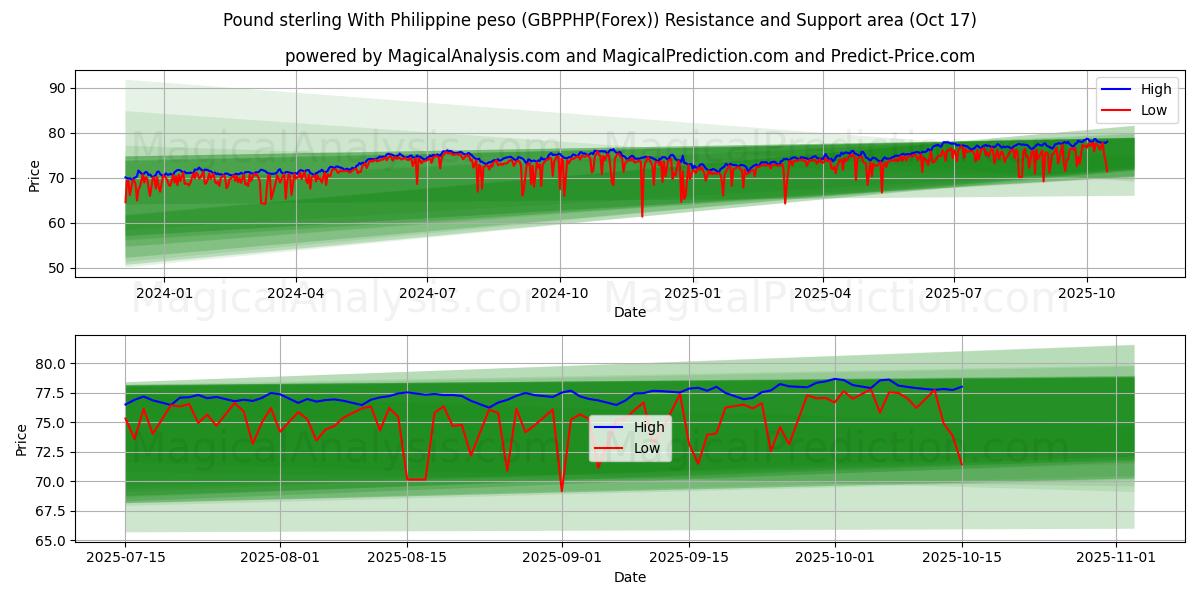Click the 'Low' label in bottom chart legend
The width and height of the screenshot is (1200, 600).
coord(647,448)
